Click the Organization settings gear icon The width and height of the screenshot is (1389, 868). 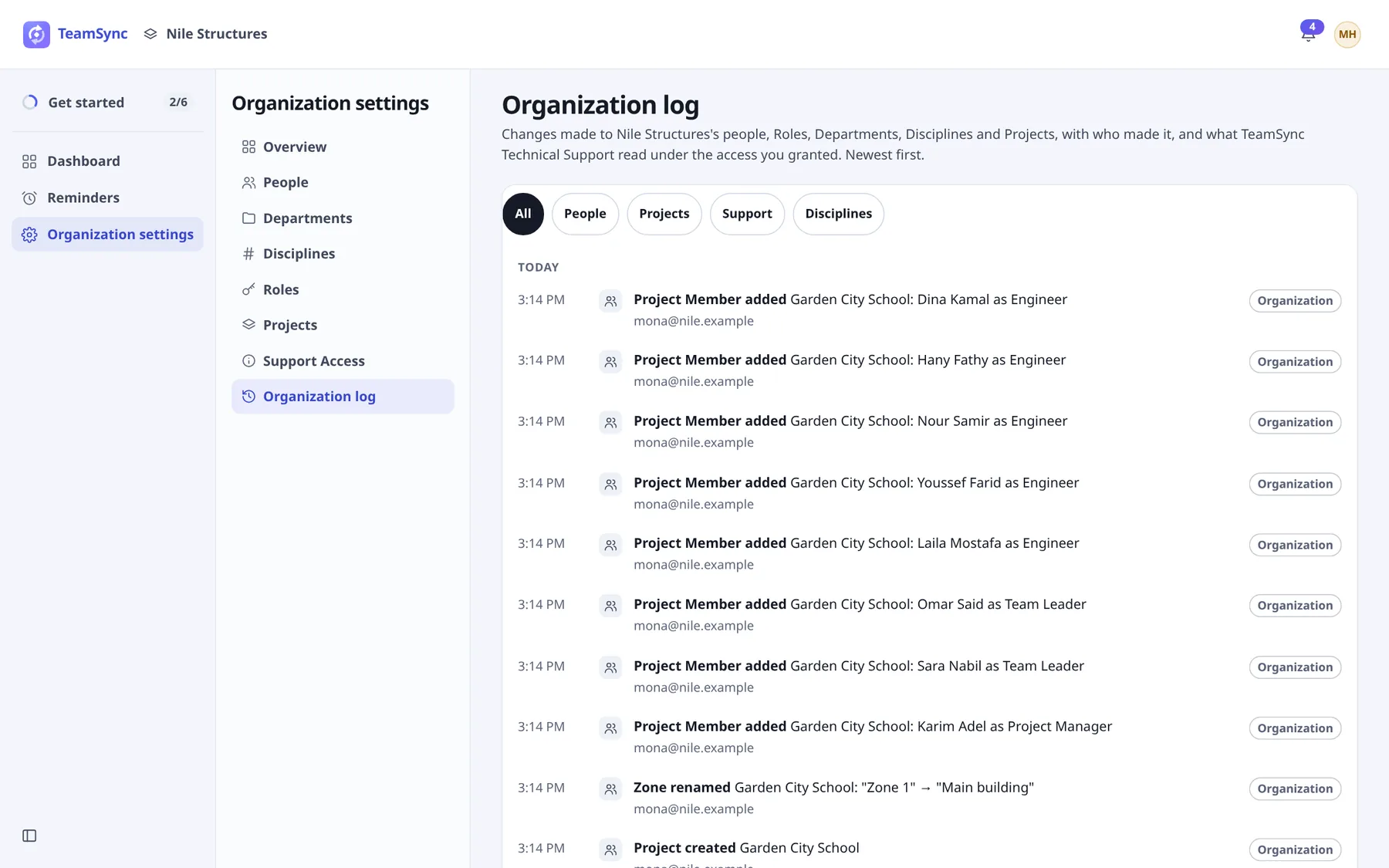29,235
